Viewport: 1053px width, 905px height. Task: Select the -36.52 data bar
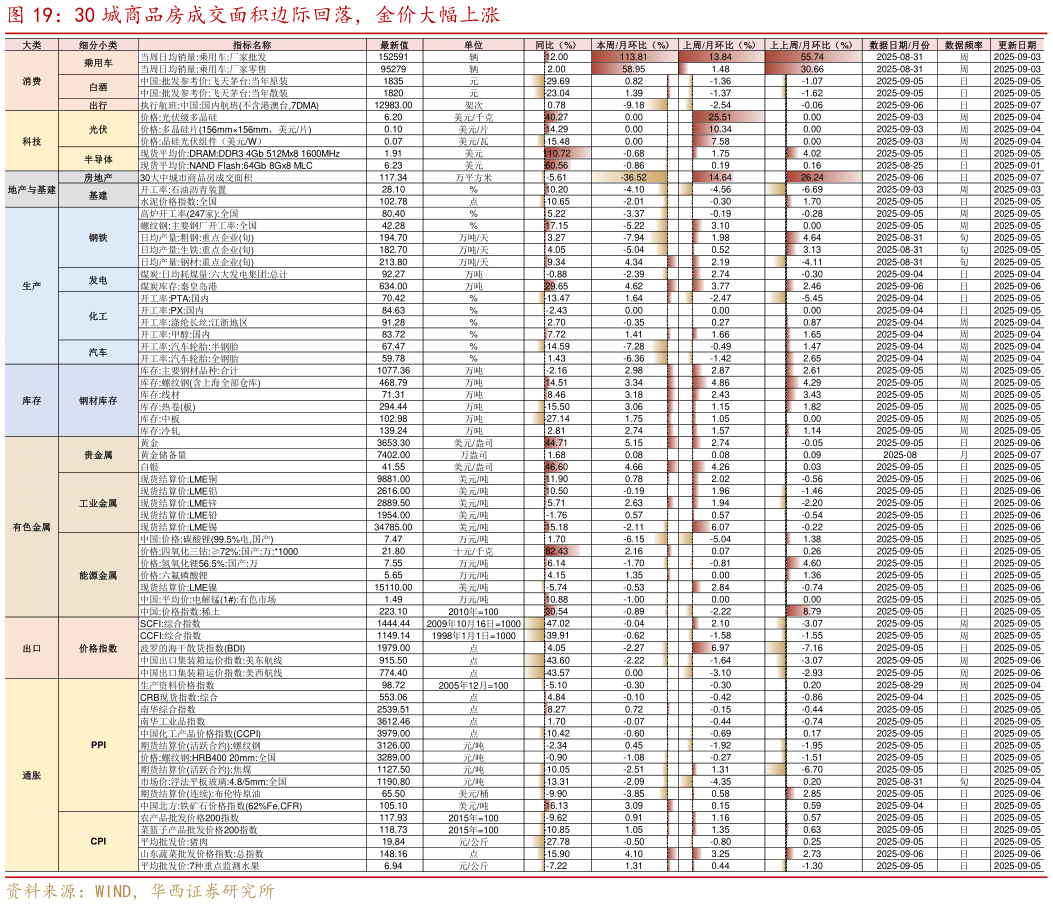click(630, 177)
